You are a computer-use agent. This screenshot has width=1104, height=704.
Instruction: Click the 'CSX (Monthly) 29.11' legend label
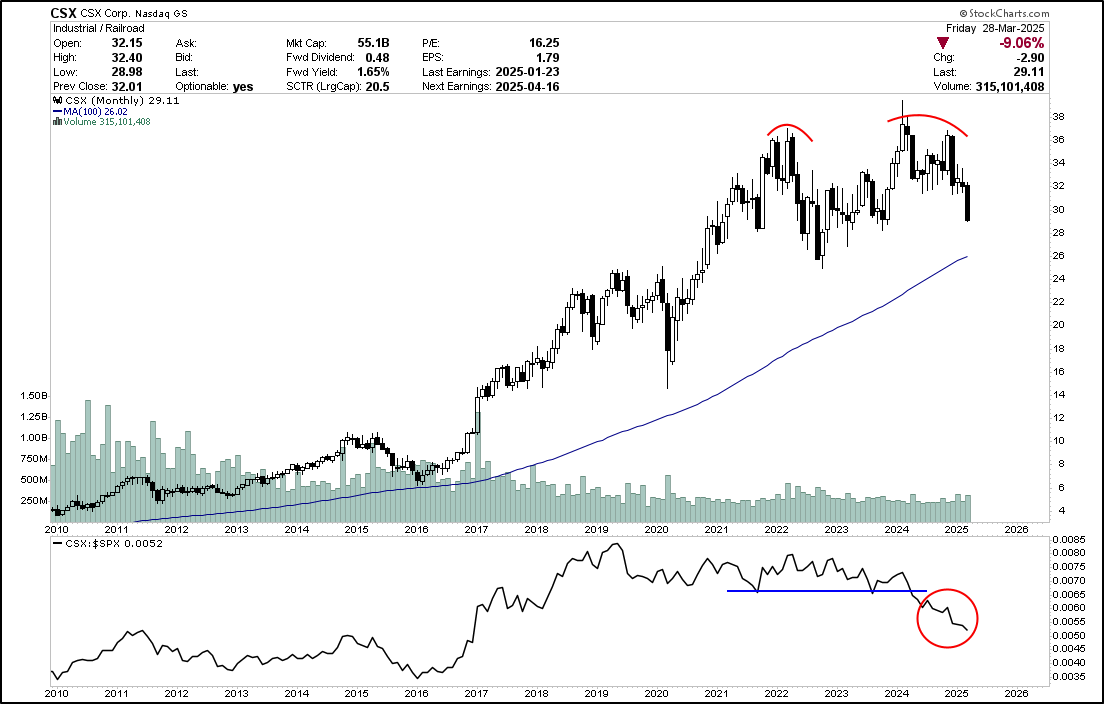(x=123, y=101)
